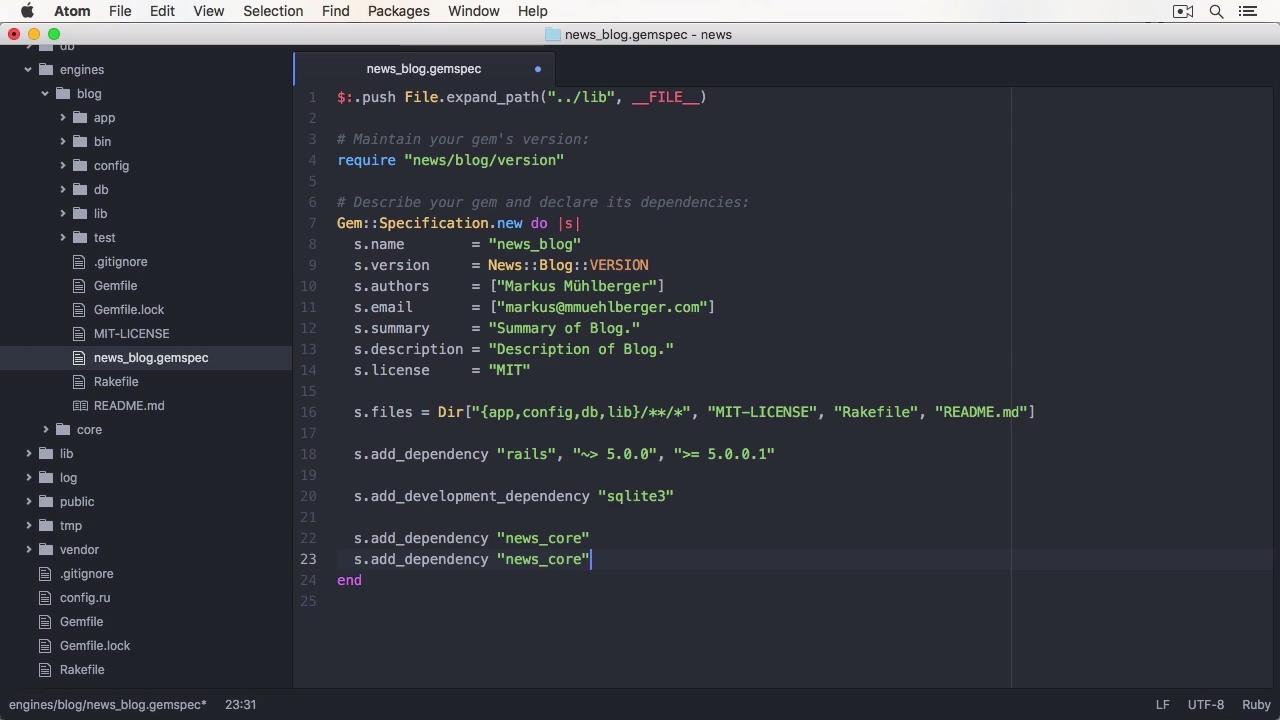Click the core folder icon
Image resolution: width=1280 pixels, height=720 pixels.
(63, 429)
